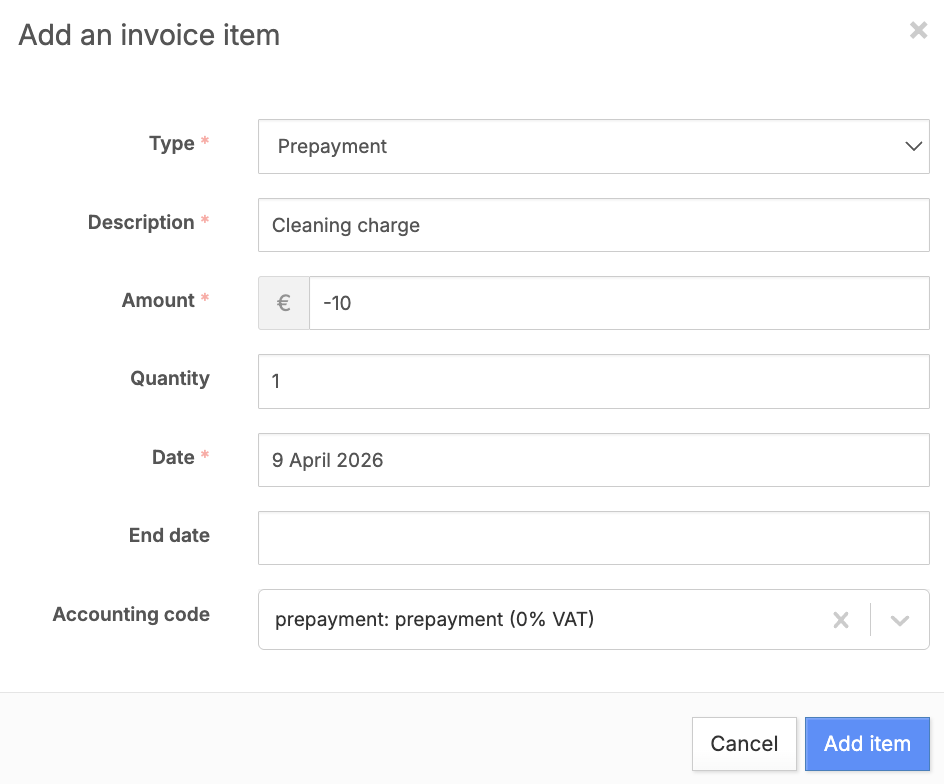
Task: Click the Accounting code label
Action: (x=131, y=614)
